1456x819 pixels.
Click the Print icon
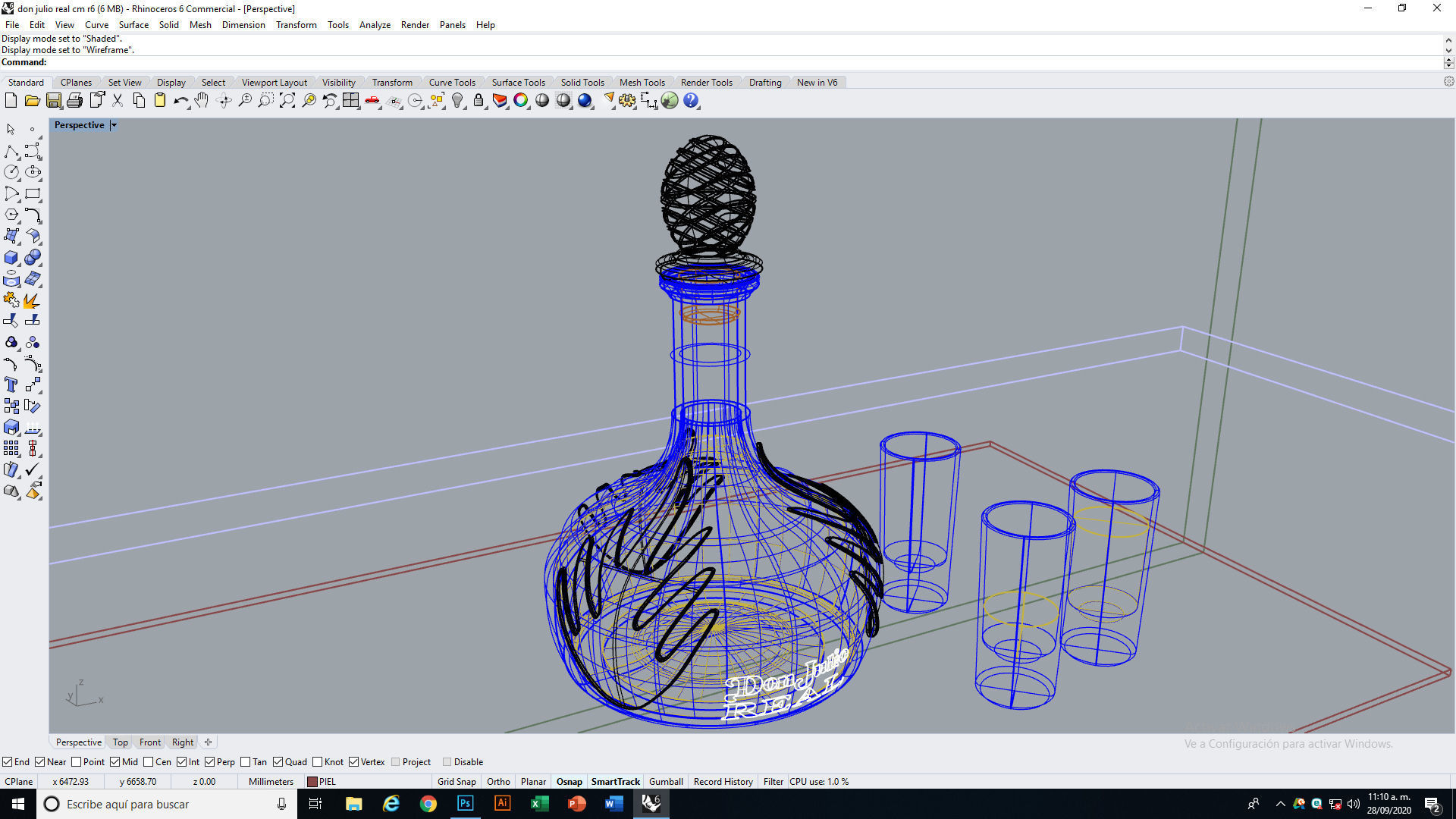[x=74, y=100]
